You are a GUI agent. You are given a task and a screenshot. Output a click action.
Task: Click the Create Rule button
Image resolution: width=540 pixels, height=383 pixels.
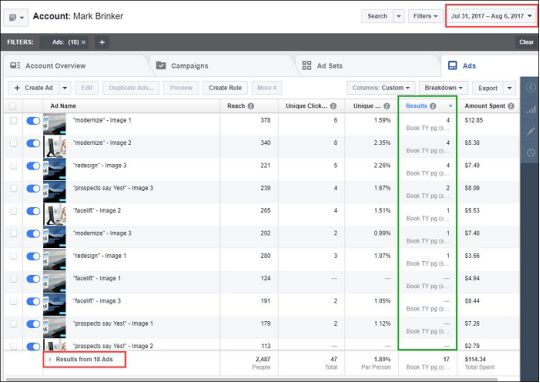coord(225,88)
